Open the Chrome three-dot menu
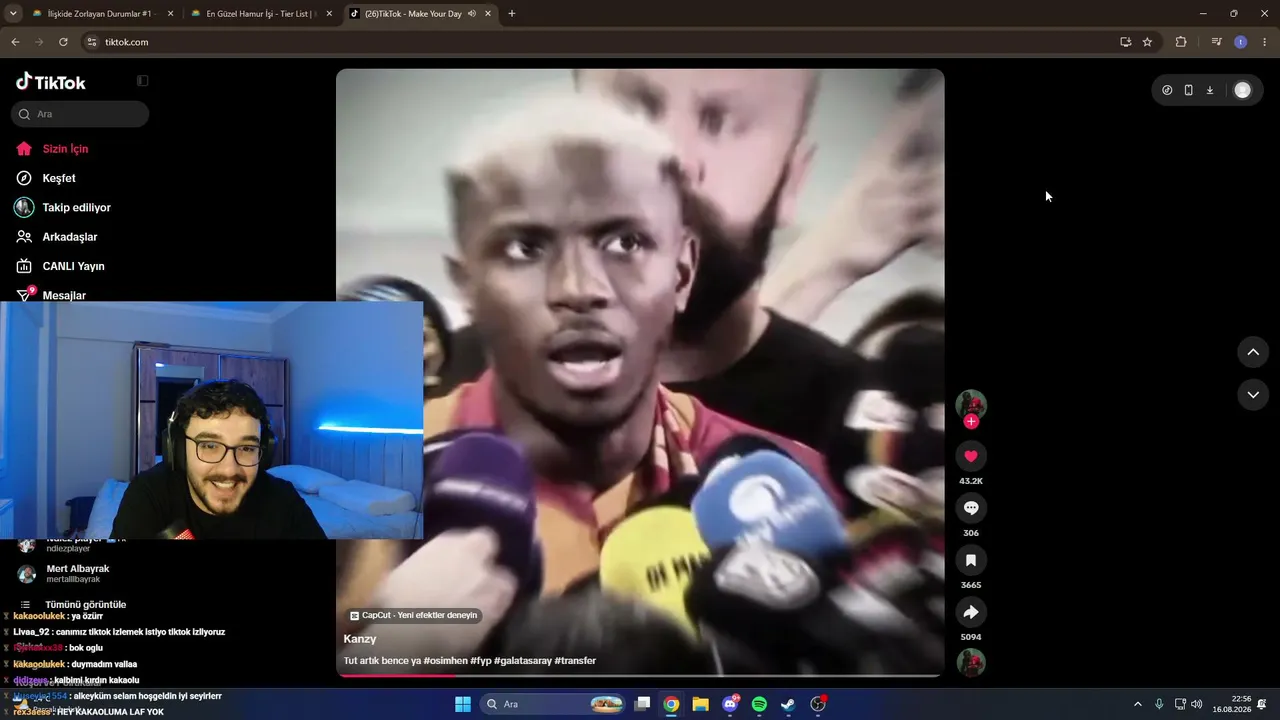This screenshot has height=720, width=1280. point(1265,42)
